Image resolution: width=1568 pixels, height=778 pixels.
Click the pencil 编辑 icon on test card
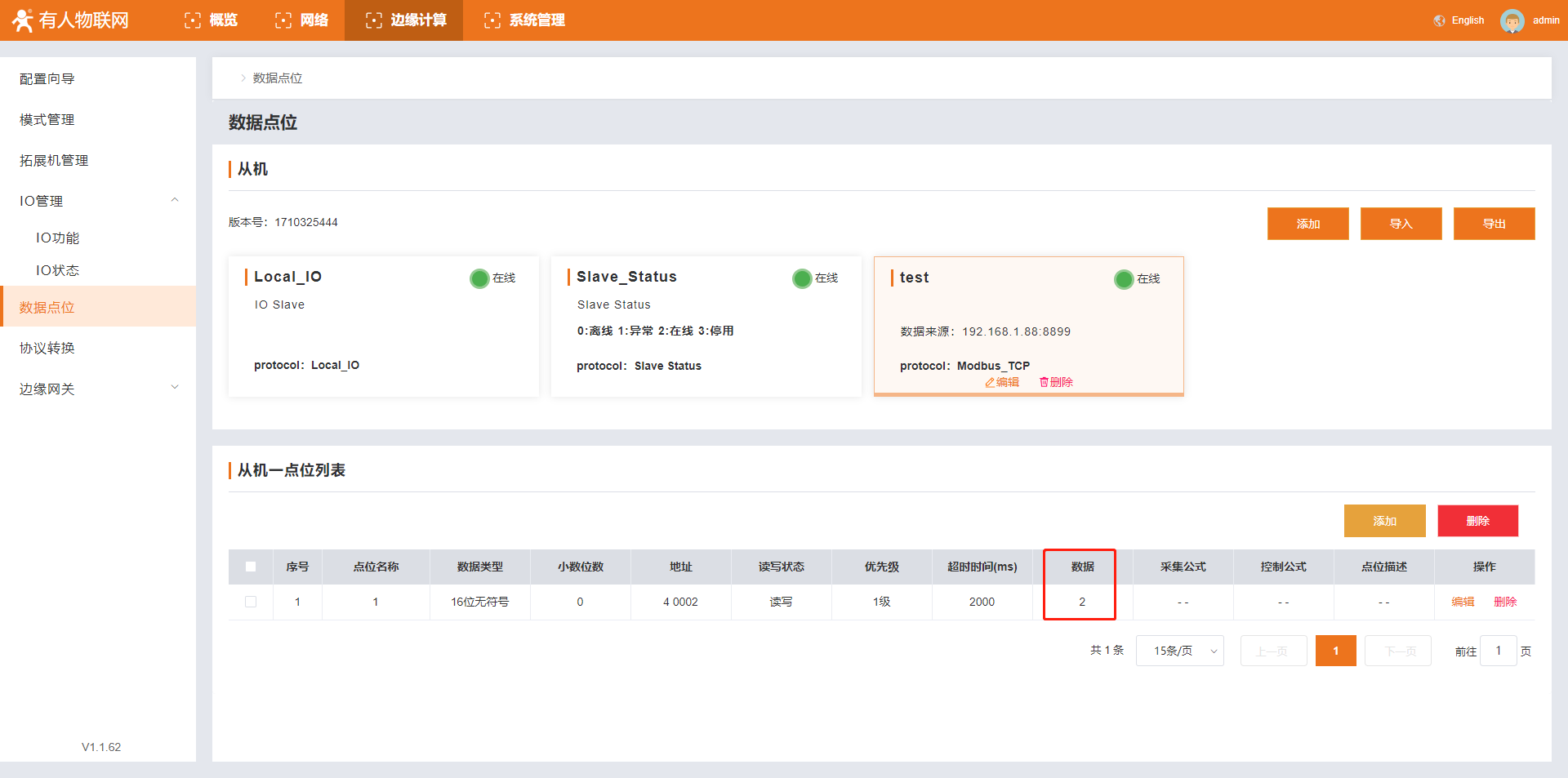(990, 382)
